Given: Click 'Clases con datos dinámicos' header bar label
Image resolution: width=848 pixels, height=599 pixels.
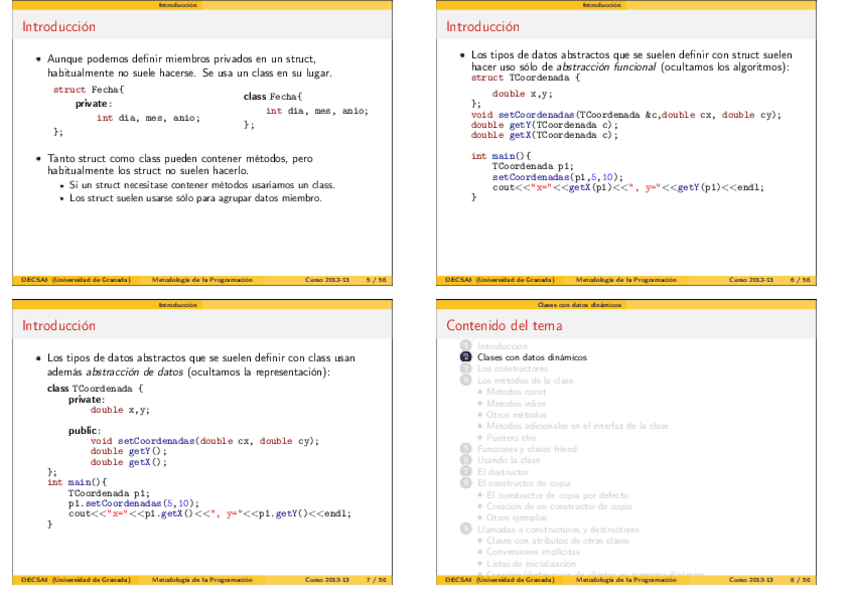Looking at the screenshot, I should coord(579,305).
